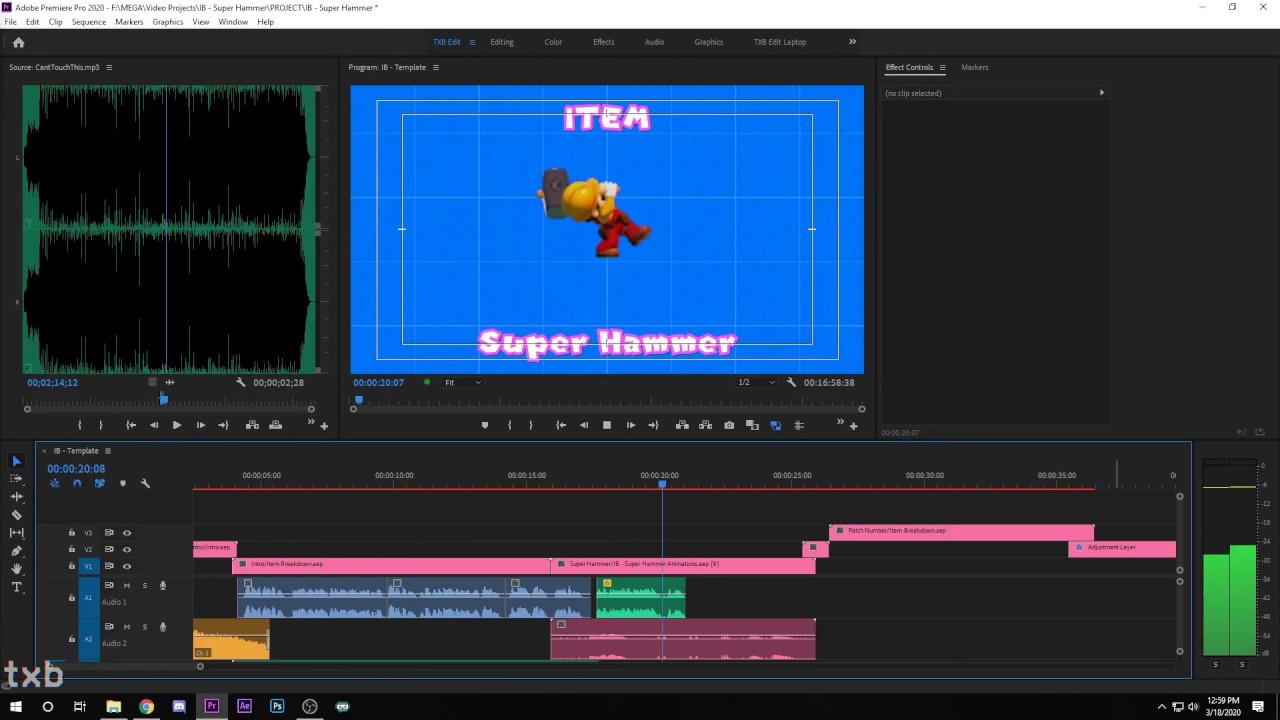Mark Out point in Program monitor

pos(531,425)
